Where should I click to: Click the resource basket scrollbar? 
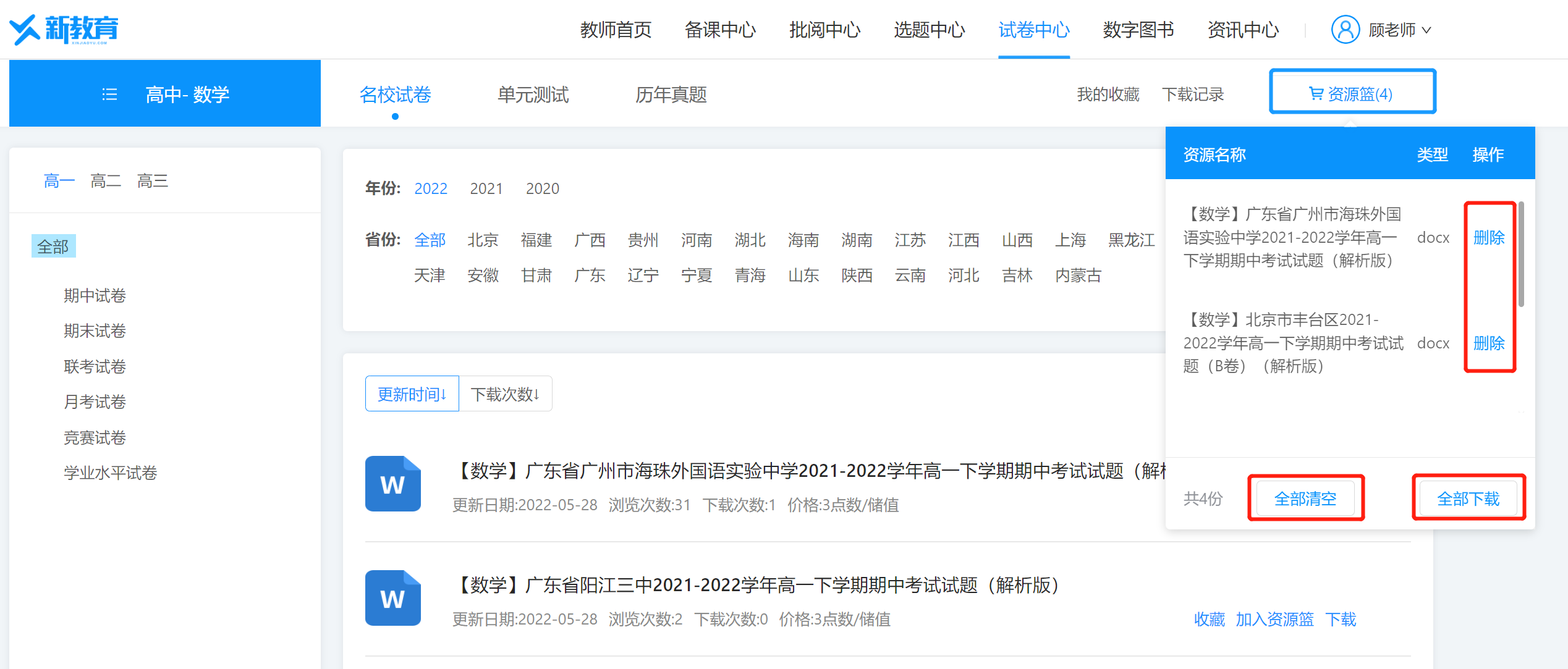[x=1521, y=254]
